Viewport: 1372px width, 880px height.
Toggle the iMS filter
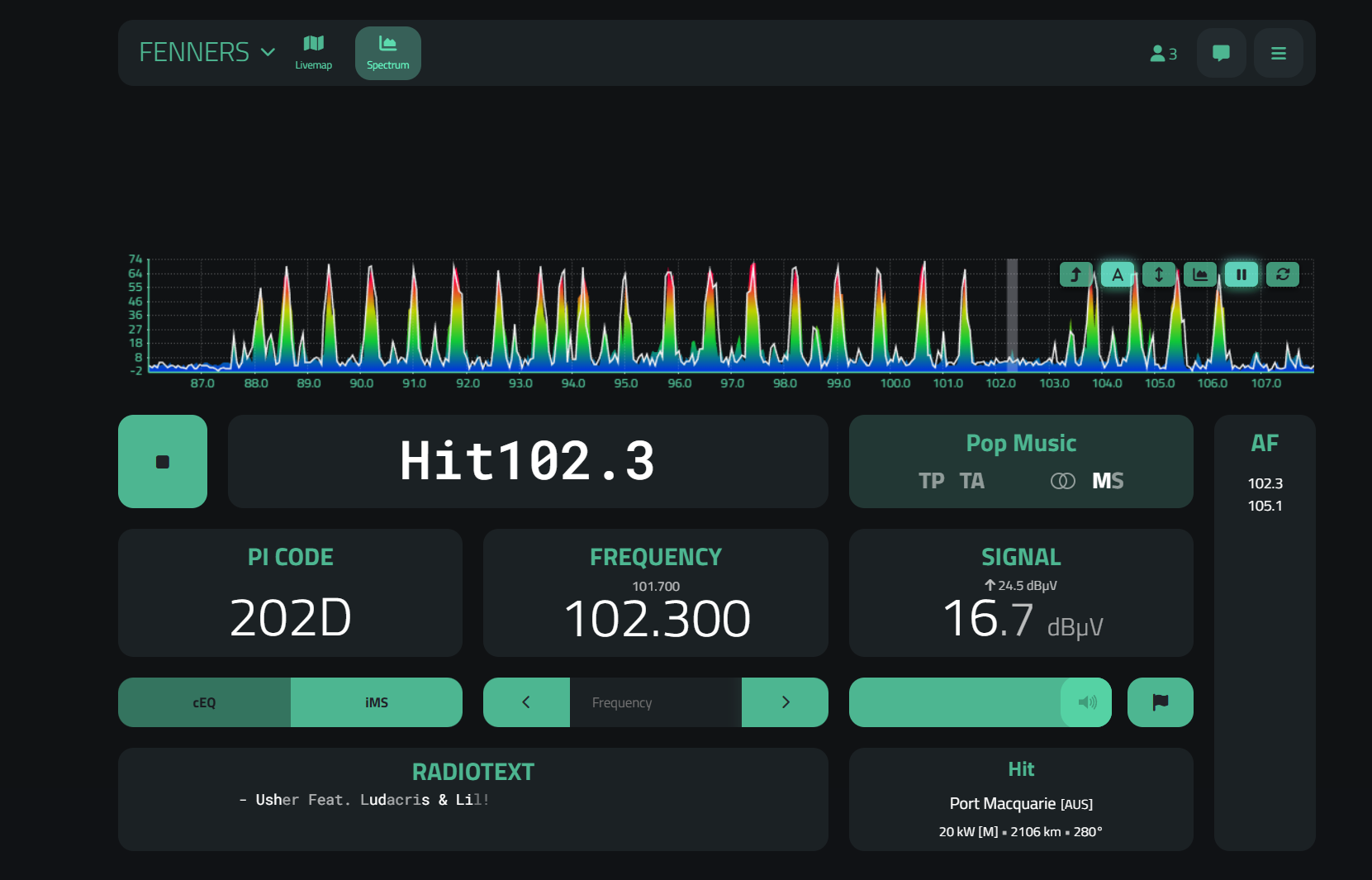(x=376, y=702)
